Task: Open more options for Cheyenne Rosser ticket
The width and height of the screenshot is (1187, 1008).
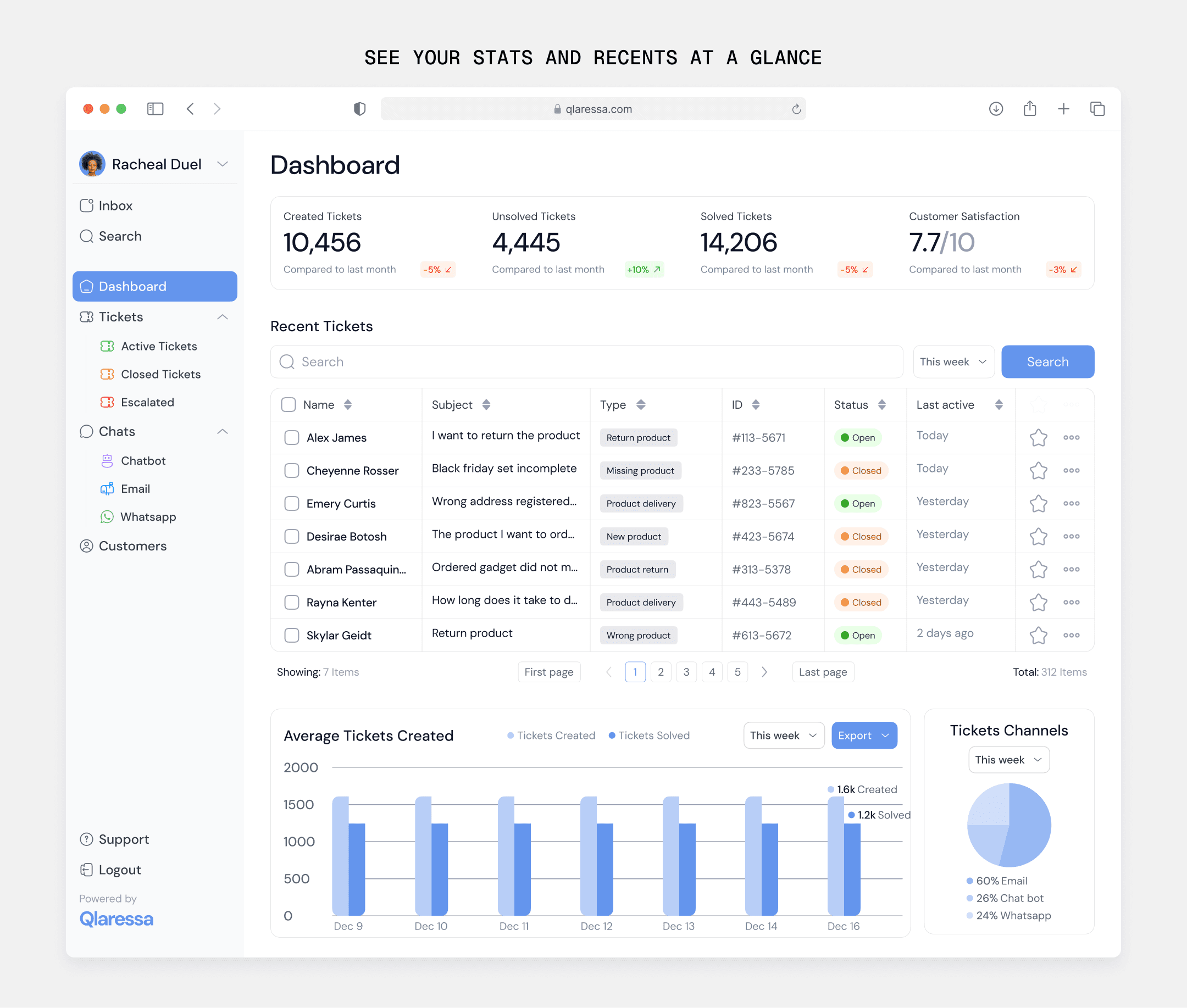Action: pyautogui.click(x=1071, y=470)
